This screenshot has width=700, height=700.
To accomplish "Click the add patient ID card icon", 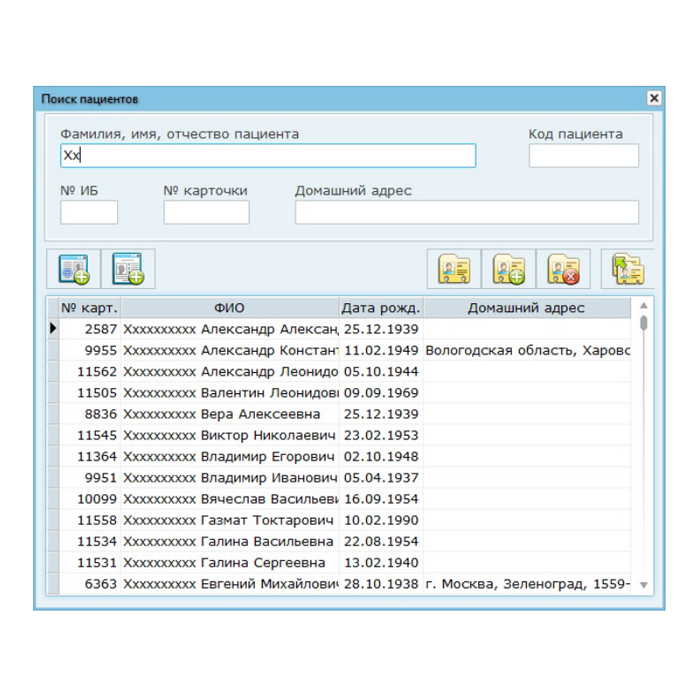I will pyautogui.click(x=127, y=269).
